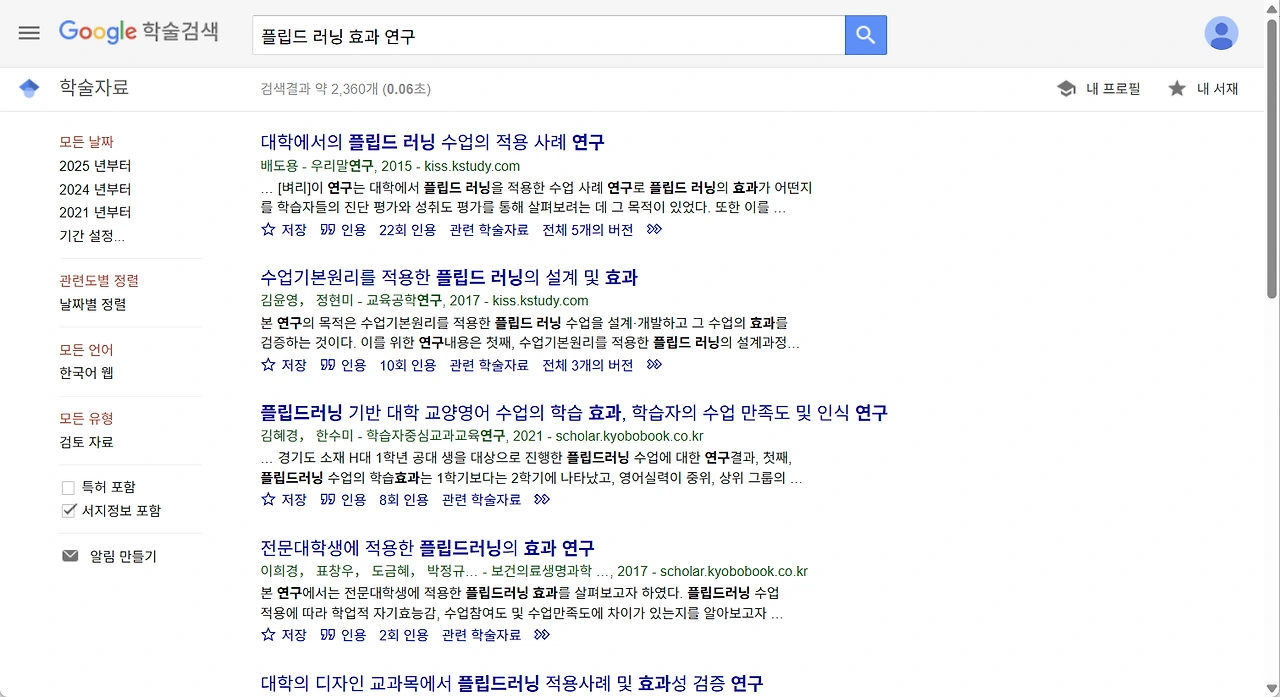Cite the 교양영어 수업 result

(x=344, y=499)
